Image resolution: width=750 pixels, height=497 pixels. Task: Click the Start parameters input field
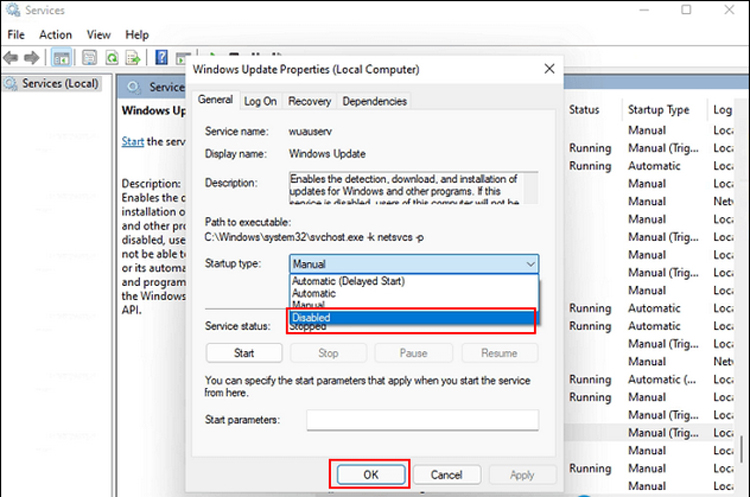click(x=422, y=420)
